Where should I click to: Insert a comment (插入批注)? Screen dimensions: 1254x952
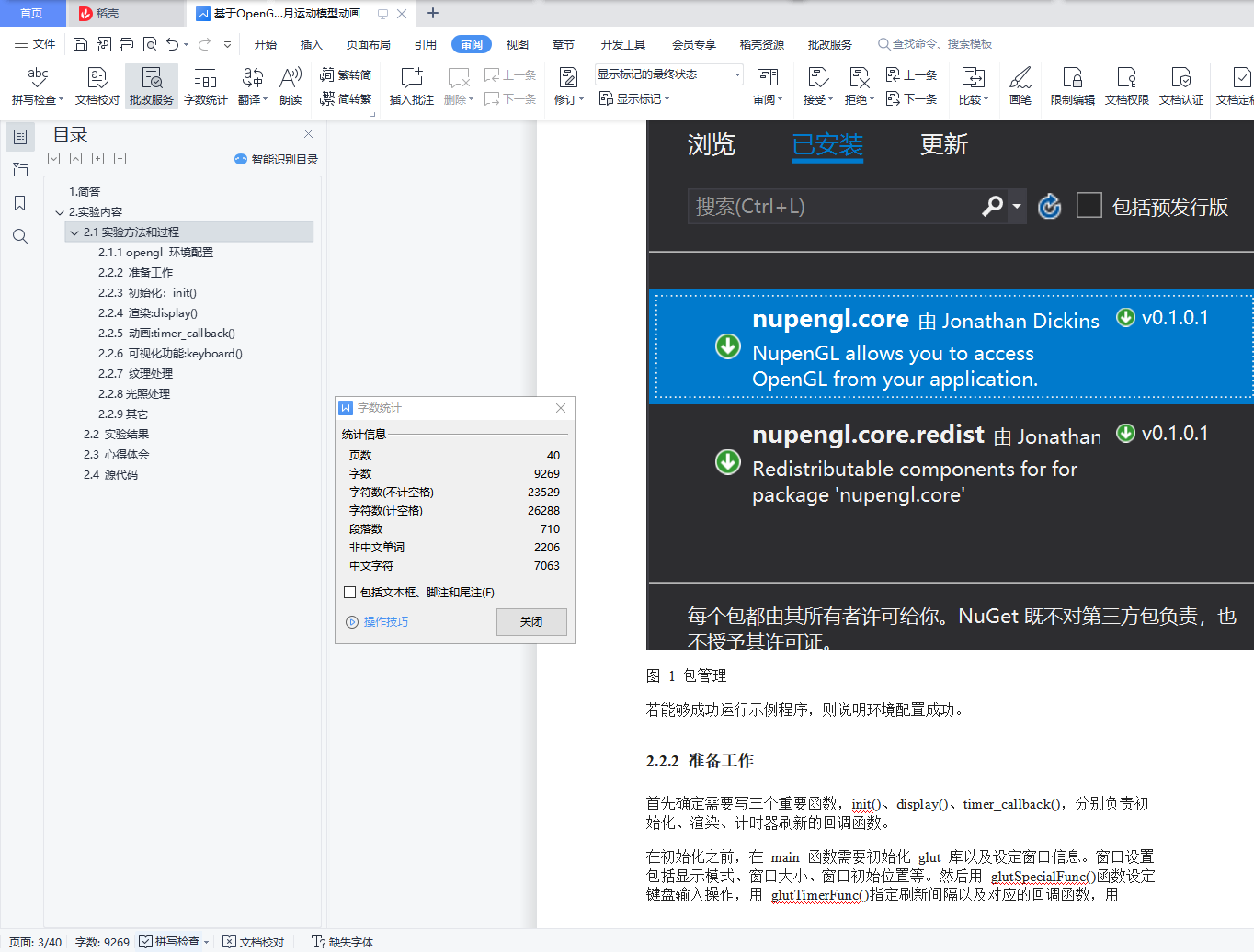[x=411, y=86]
